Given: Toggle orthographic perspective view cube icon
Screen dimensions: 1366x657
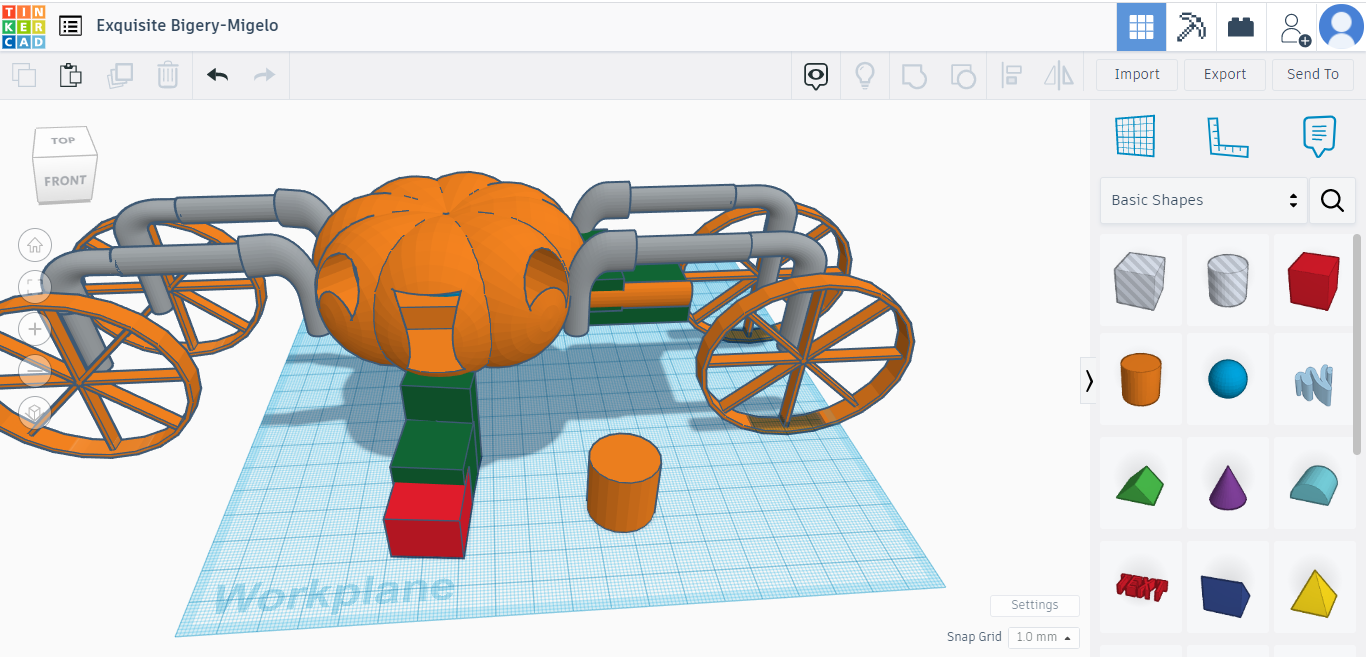Looking at the screenshot, I should coord(35,412).
